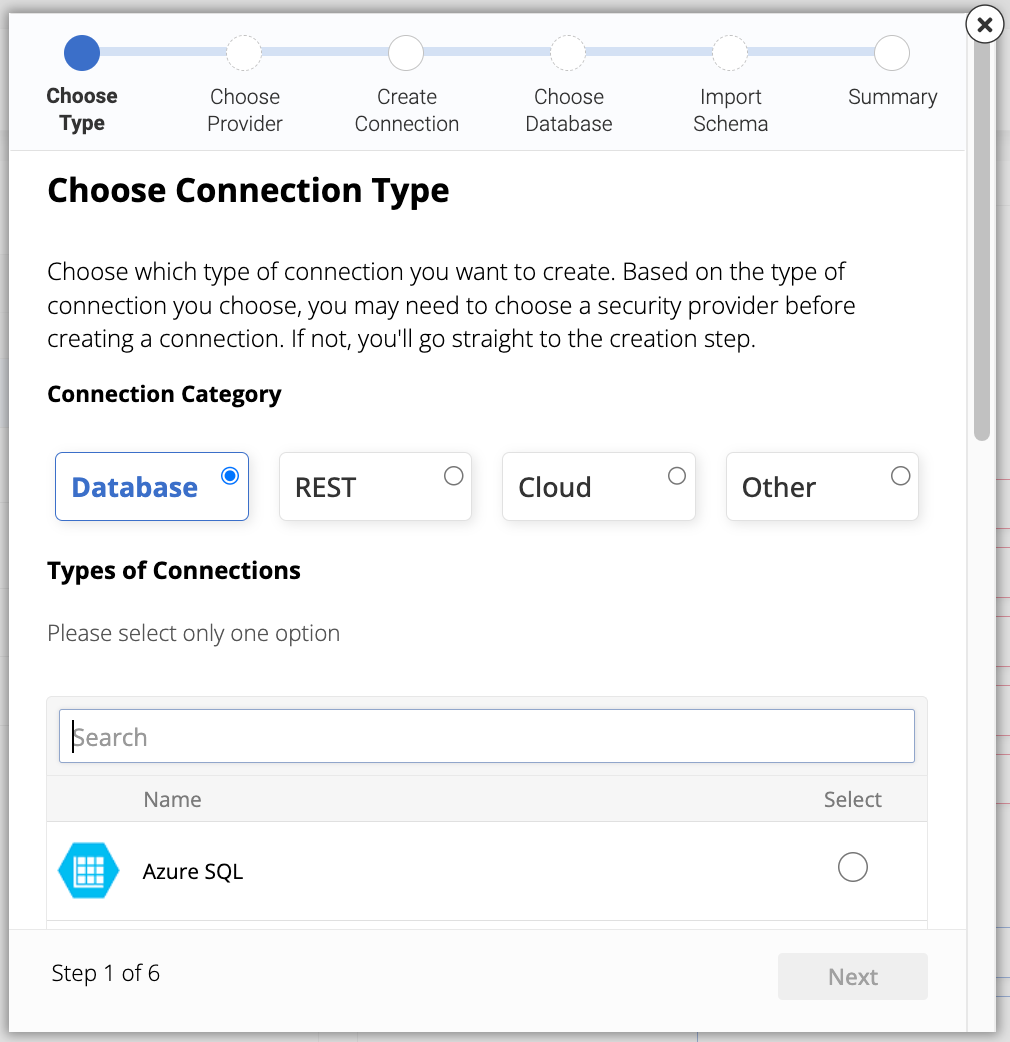Viewport: 1010px width, 1042px height.
Task: Select the Other connection category
Action: (821, 486)
